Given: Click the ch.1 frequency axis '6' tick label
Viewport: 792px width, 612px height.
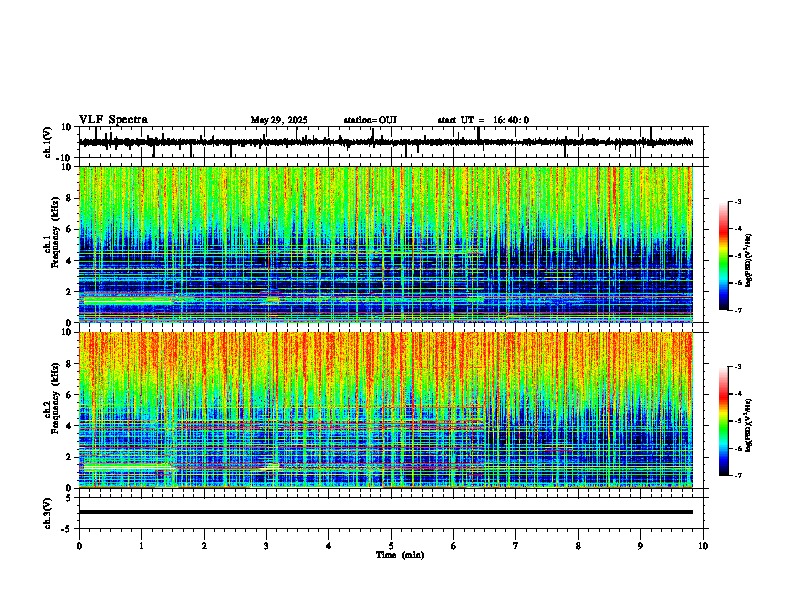Looking at the screenshot, I should point(69,229).
